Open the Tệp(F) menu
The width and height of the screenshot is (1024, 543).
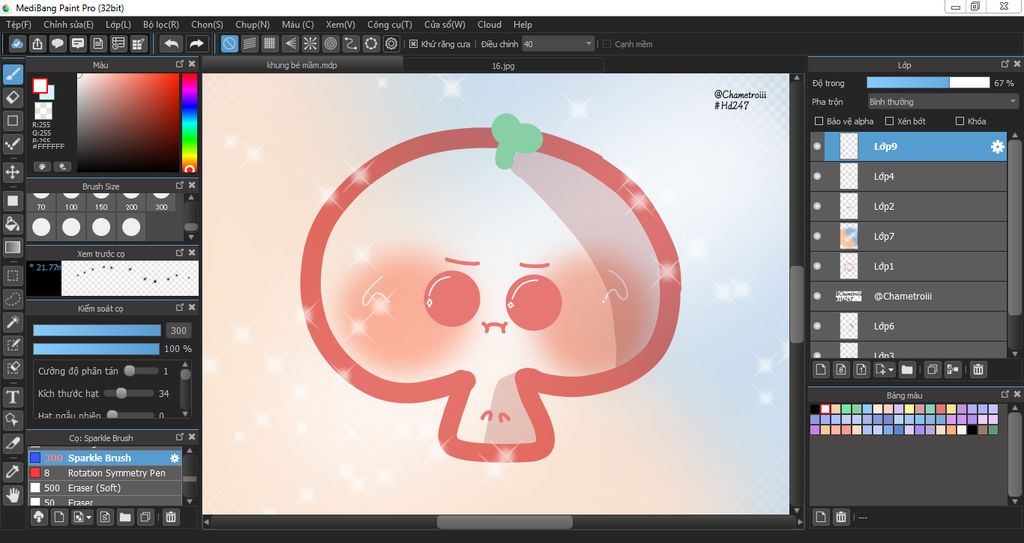[18, 24]
